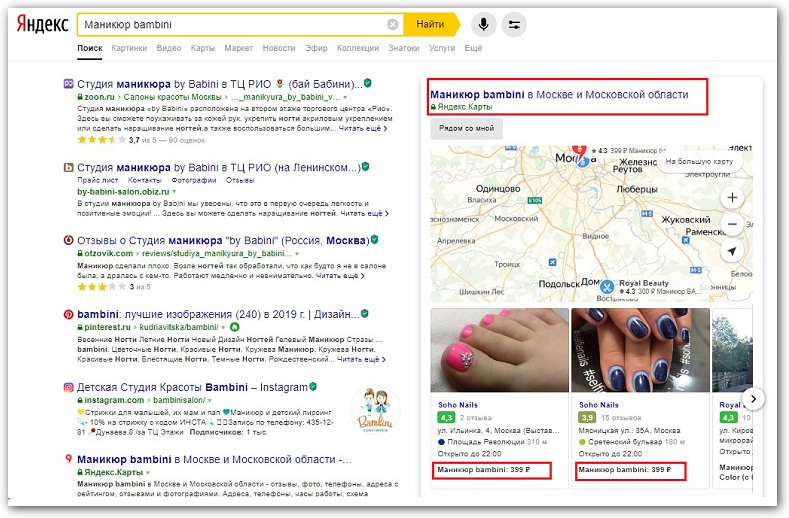Click Читать ещё under the otzovik snippet
This screenshot has height=518, width=789.
[x=340, y=276]
